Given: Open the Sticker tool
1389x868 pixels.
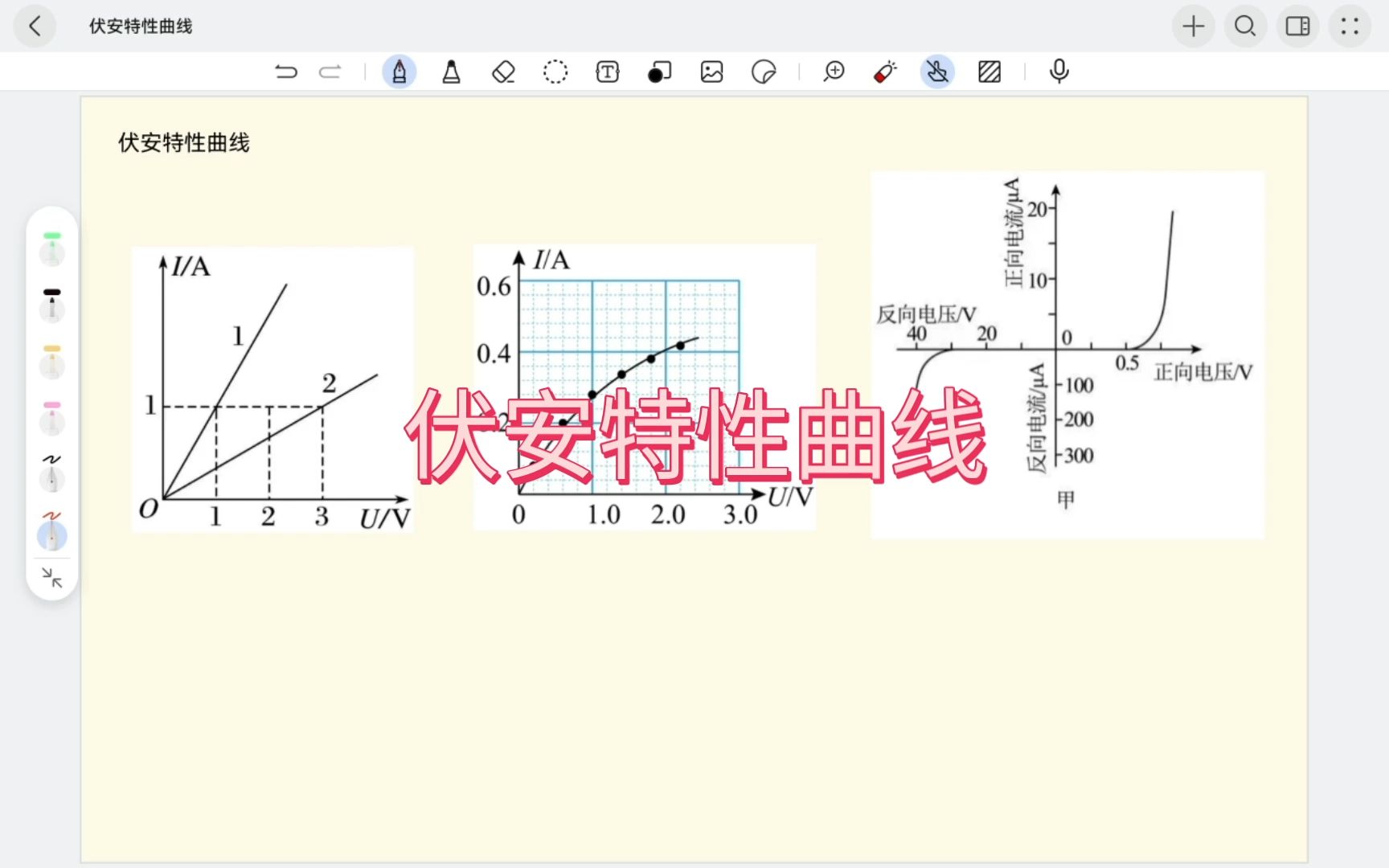Looking at the screenshot, I should click(x=764, y=72).
